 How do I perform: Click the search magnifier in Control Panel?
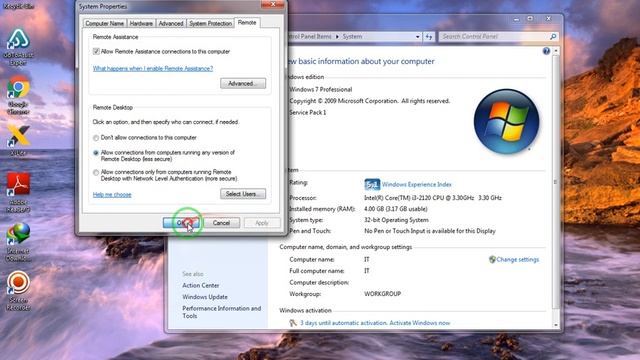(x=553, y=37)
